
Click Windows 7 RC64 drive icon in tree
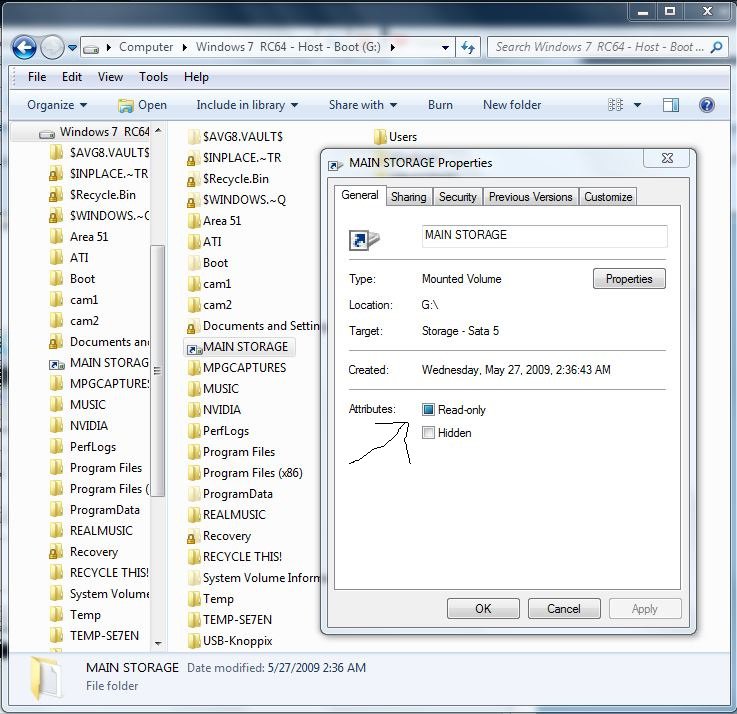(47, 134)
